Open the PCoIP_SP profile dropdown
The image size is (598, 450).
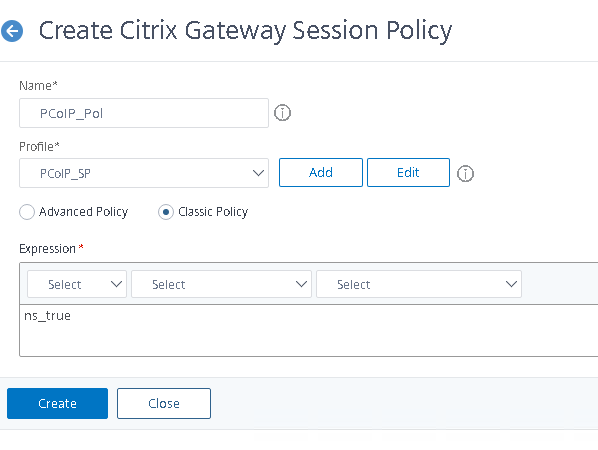144,173
